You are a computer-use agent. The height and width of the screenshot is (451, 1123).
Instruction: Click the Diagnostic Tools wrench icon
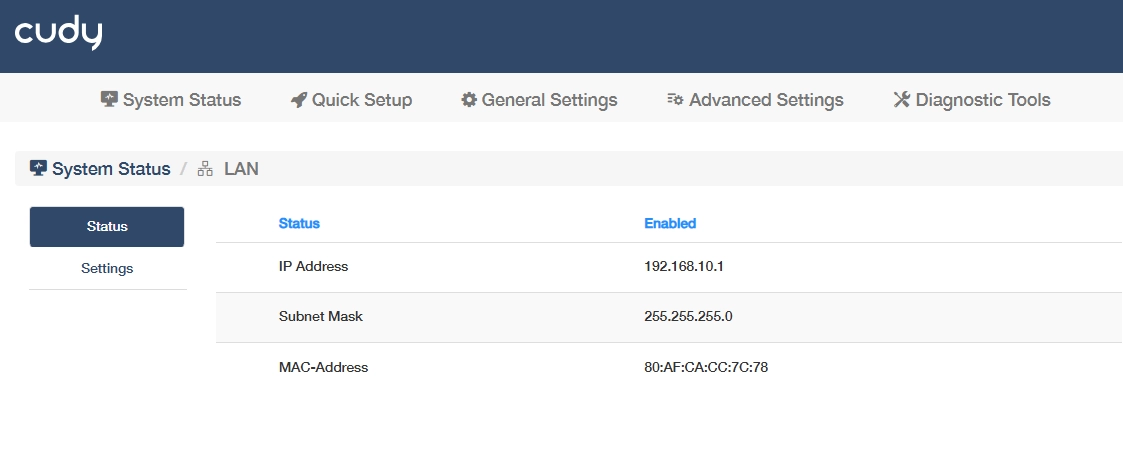[901, 100]
